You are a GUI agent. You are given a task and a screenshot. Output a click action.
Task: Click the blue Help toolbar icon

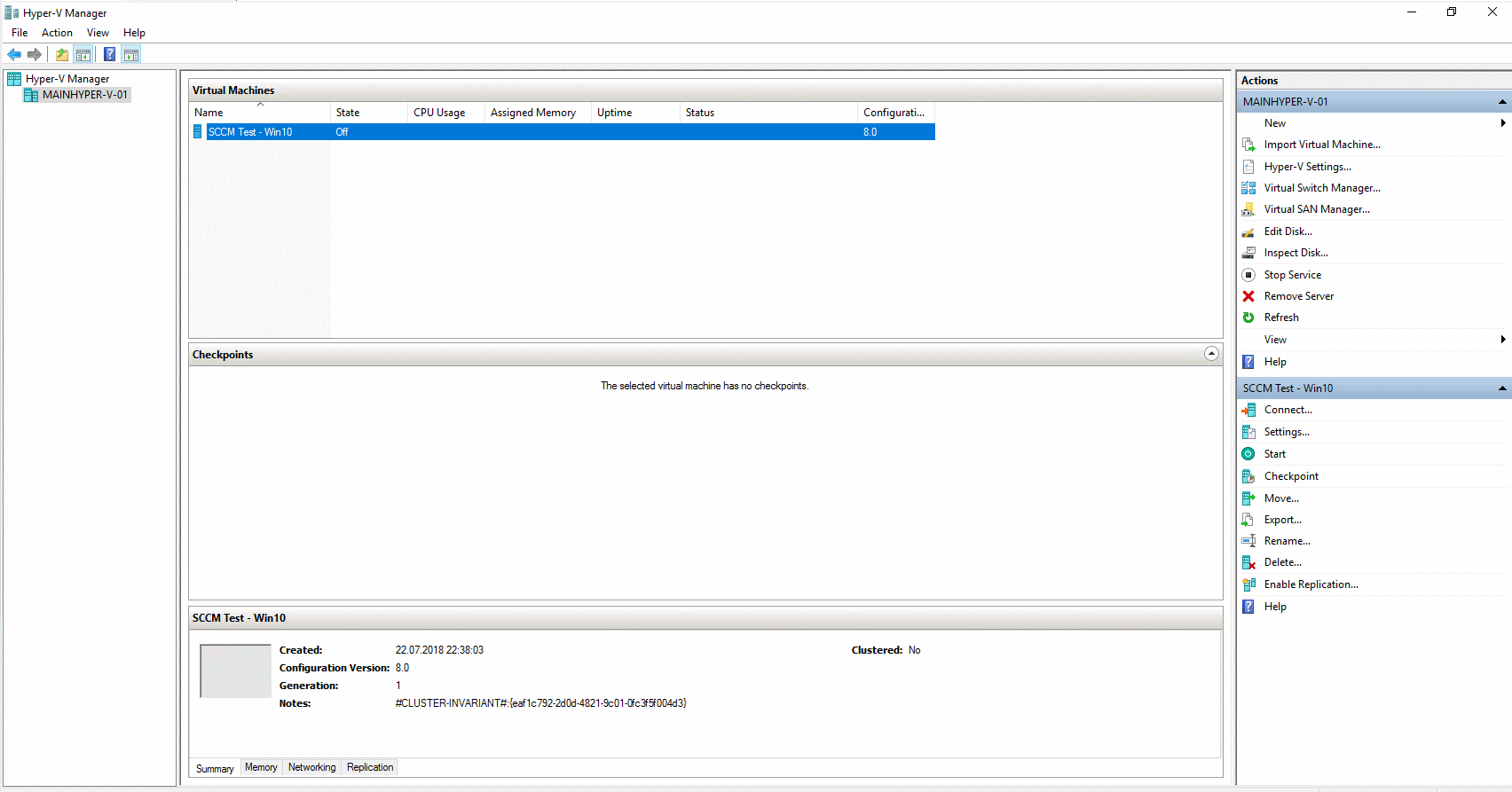(109, 55)
